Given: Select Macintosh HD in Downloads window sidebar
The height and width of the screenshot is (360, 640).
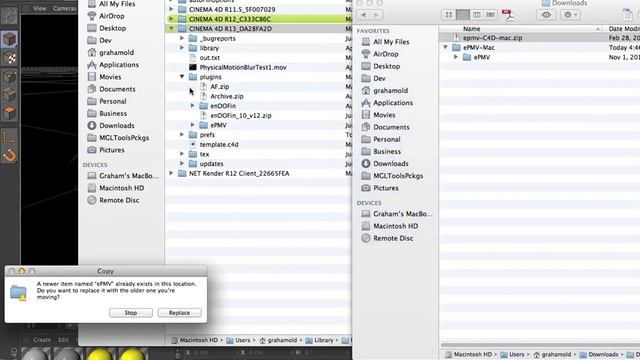Looking at the screenshot, I should click(396, 226).
